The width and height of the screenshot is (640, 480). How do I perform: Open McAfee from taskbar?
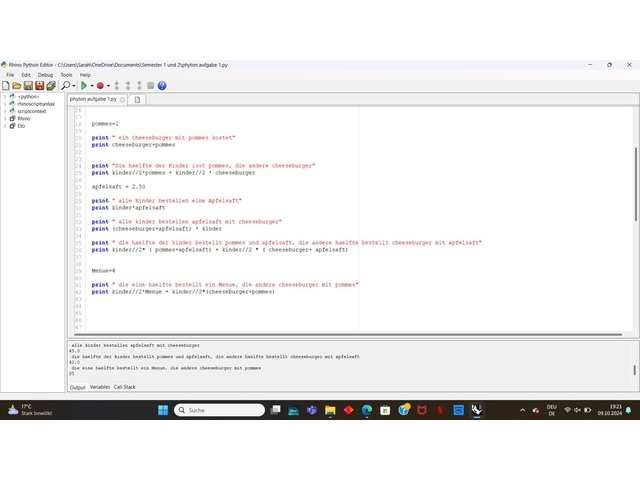422,410
